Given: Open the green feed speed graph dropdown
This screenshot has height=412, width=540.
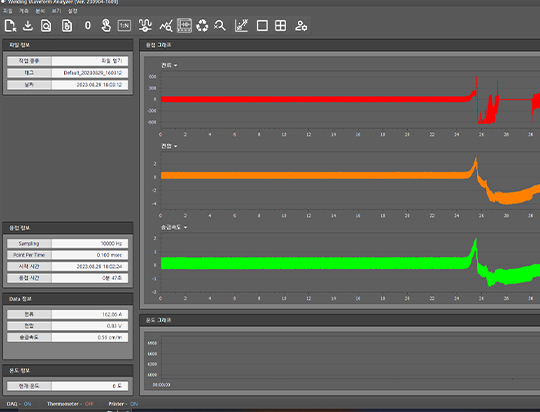Looking at the screenshot, I should [174, 227].
